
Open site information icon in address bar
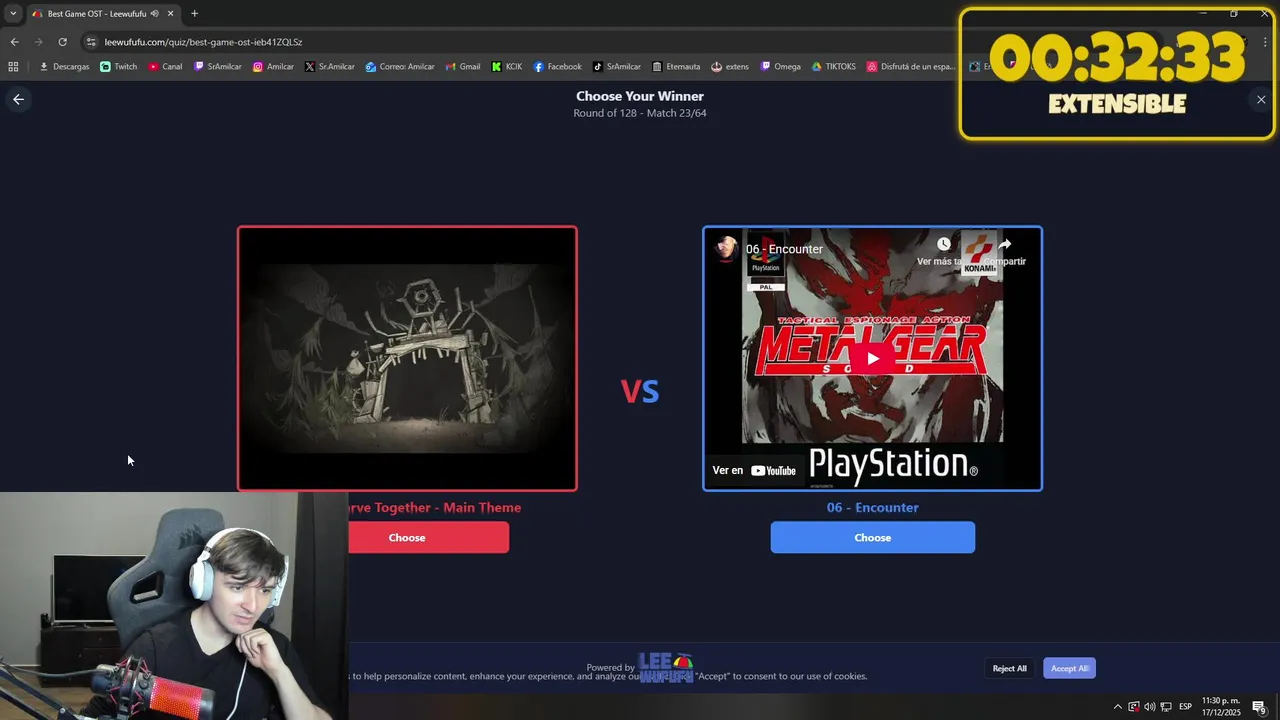click(91, 42)
